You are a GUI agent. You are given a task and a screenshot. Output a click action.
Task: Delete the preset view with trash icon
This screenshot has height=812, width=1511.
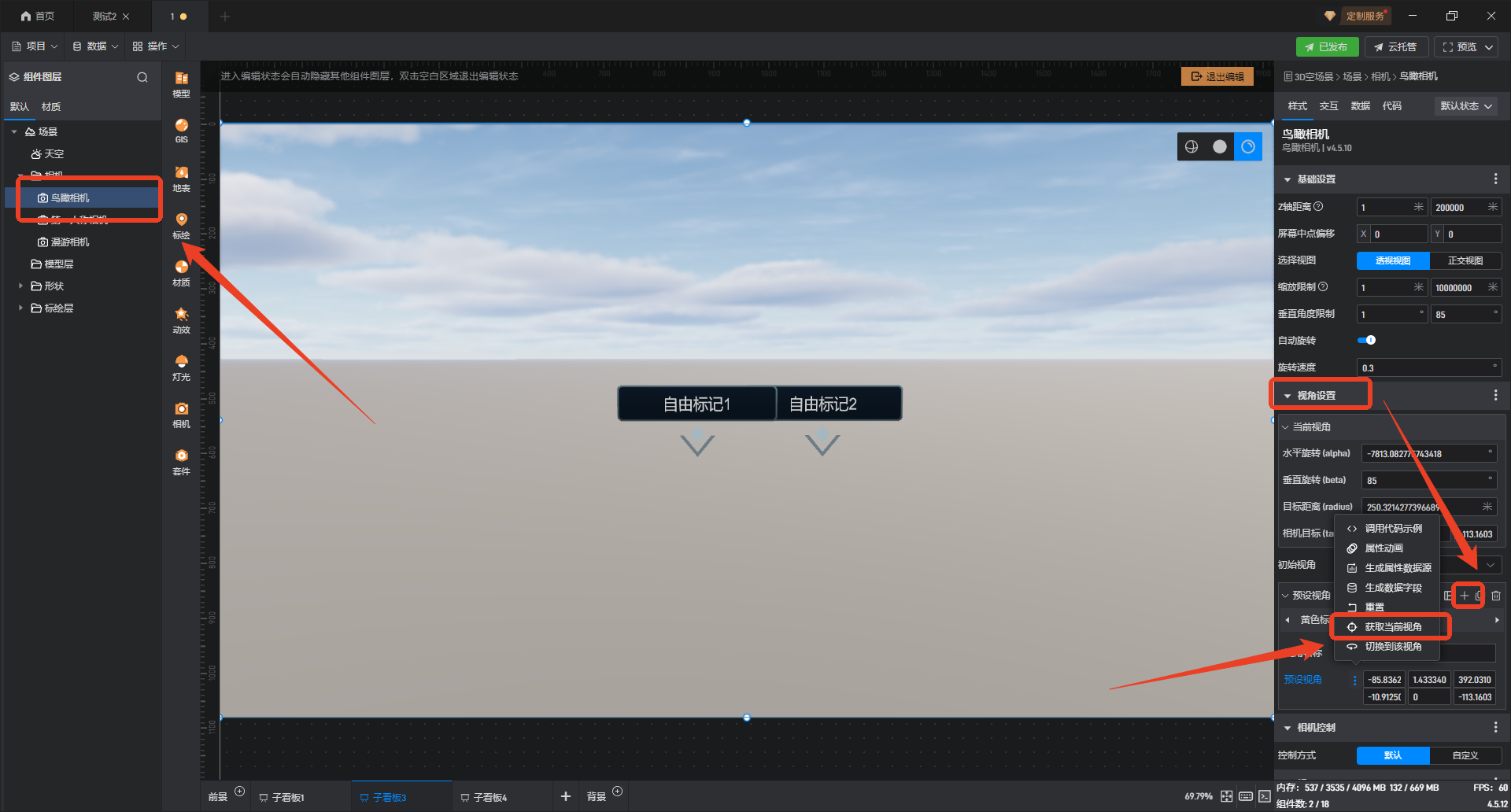(1496, 596)
